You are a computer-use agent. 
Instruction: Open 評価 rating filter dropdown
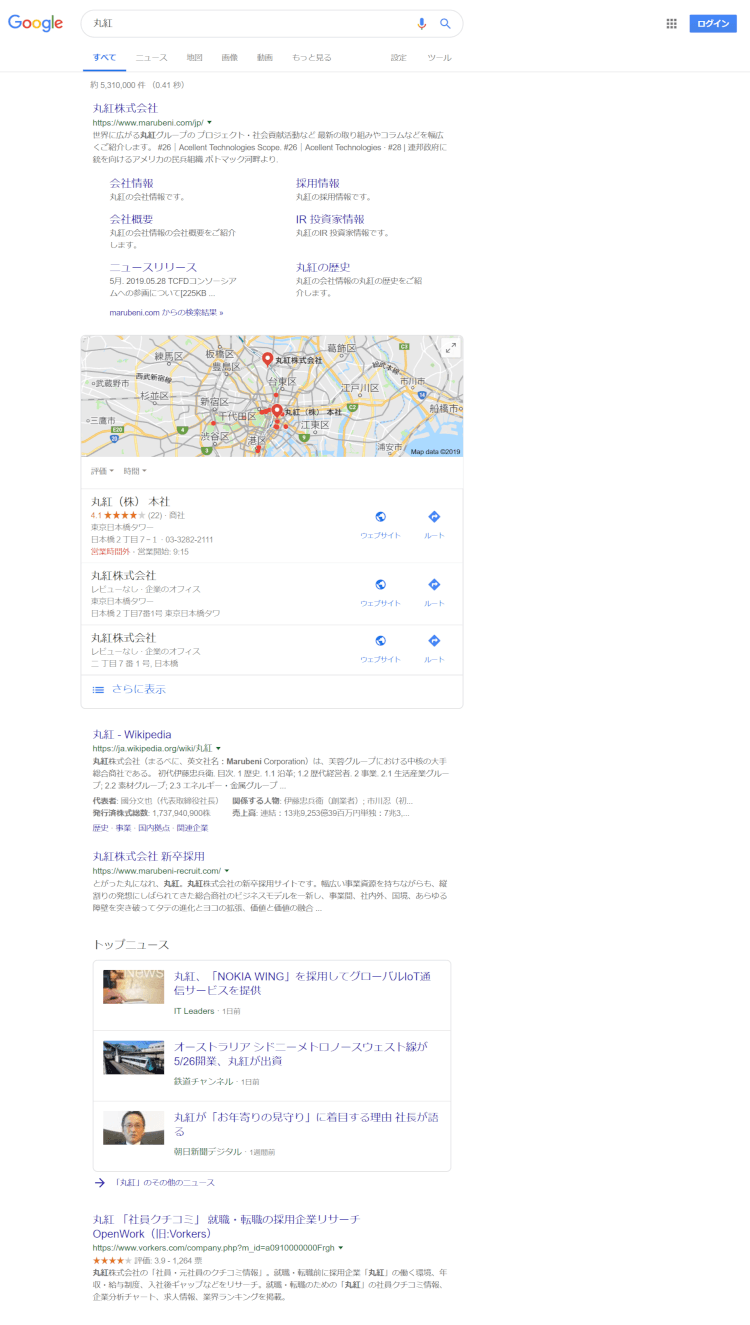(102, 471)
